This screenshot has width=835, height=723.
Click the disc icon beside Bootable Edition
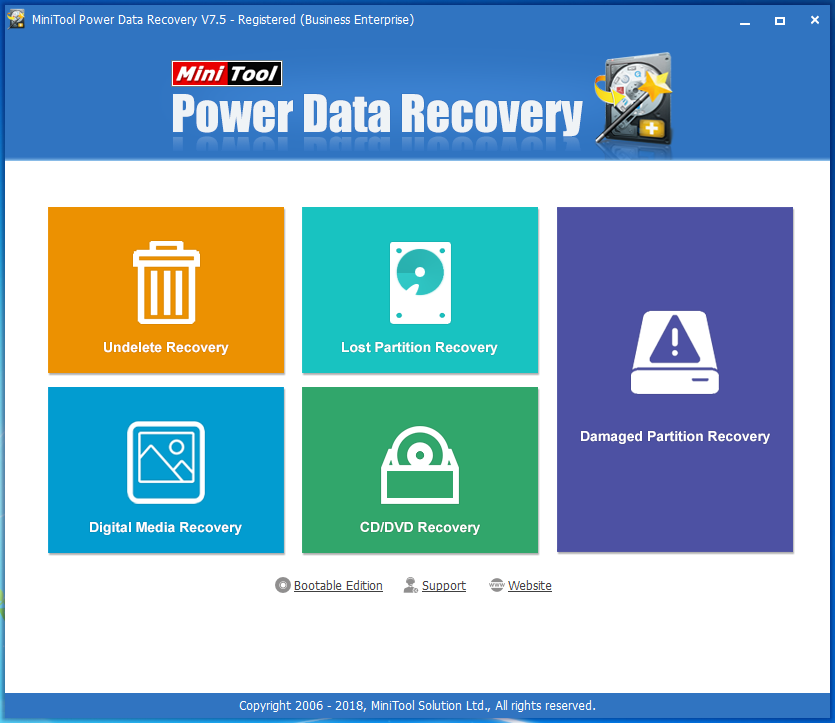(x=283, y=585)
